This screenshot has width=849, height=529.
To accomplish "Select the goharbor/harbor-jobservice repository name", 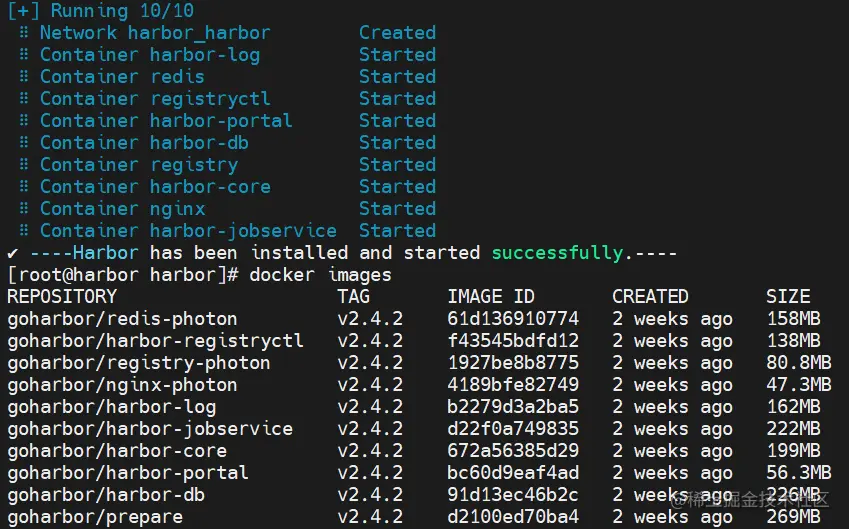I will [150, 429].
